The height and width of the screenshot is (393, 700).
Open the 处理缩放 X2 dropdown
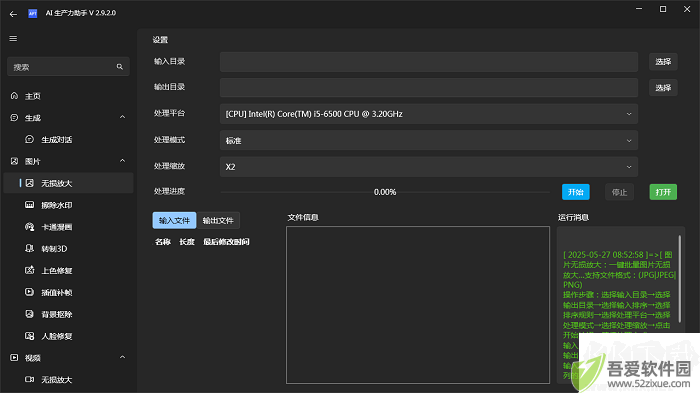point(429,167)
